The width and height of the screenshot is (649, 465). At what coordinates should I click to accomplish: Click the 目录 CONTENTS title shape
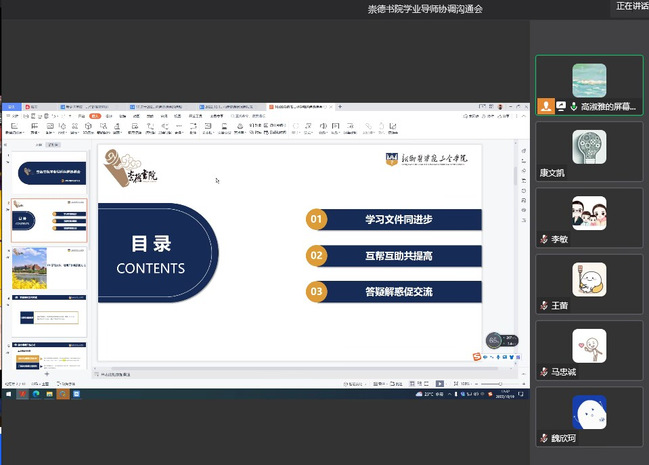click(x=151, y=253)
